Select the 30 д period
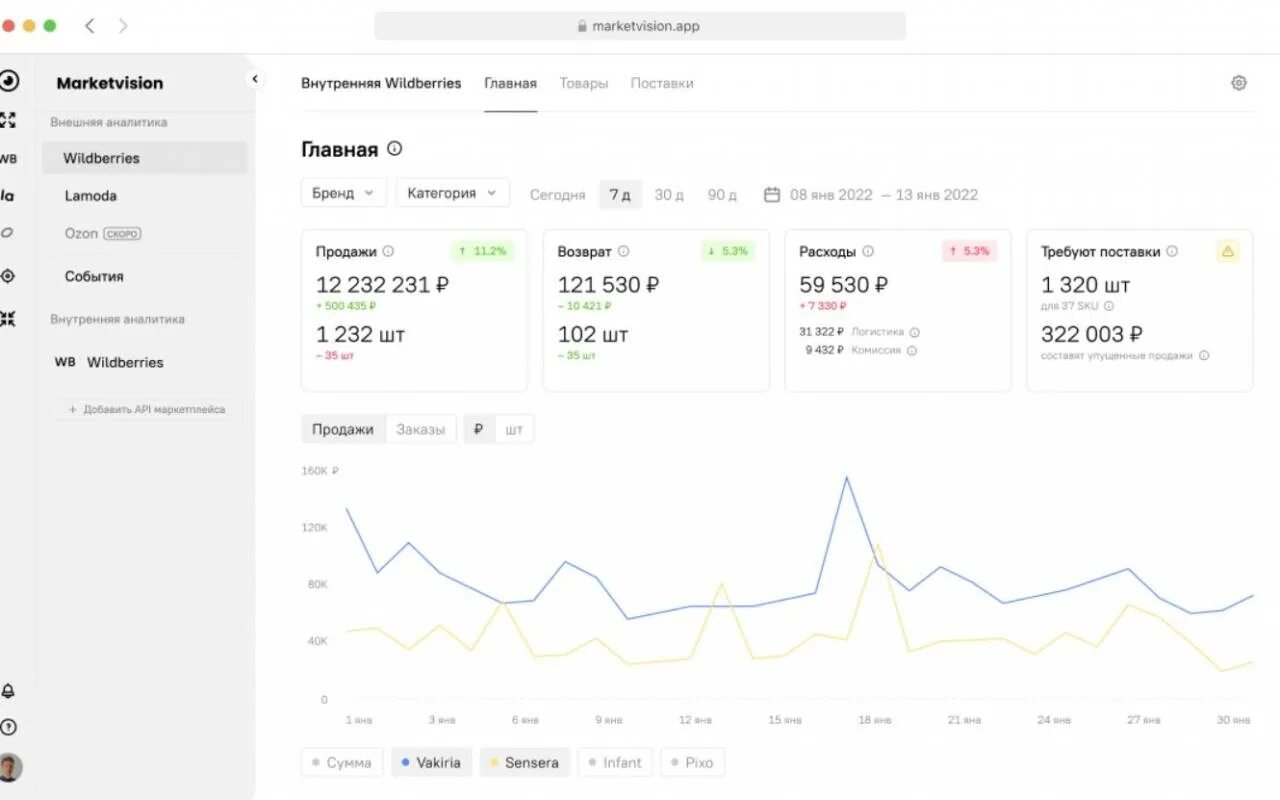Viewport: 1280px width, 800px height. coord(669,195)
